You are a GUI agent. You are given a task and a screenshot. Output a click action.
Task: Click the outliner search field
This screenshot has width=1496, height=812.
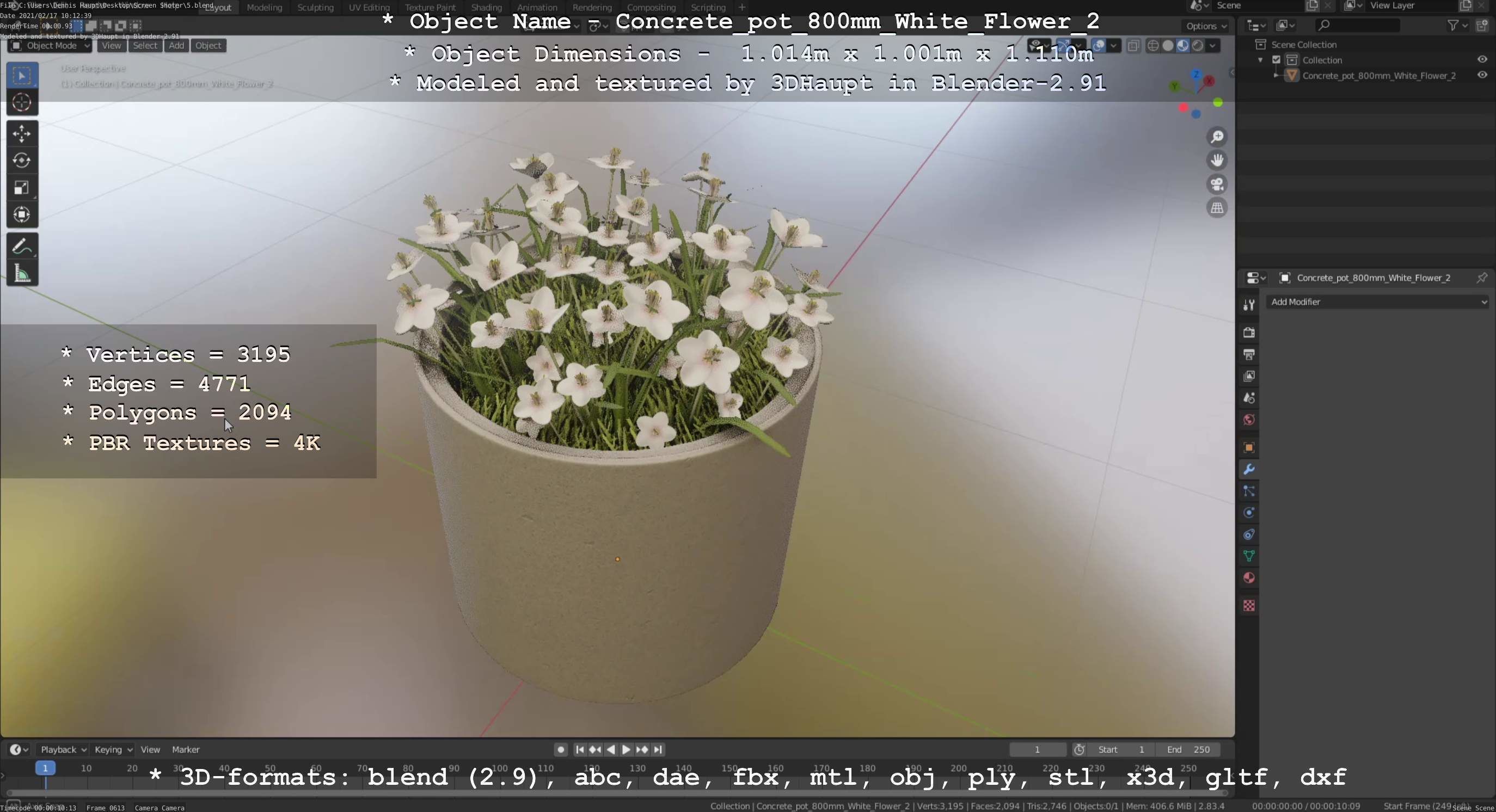point(1357,26)
